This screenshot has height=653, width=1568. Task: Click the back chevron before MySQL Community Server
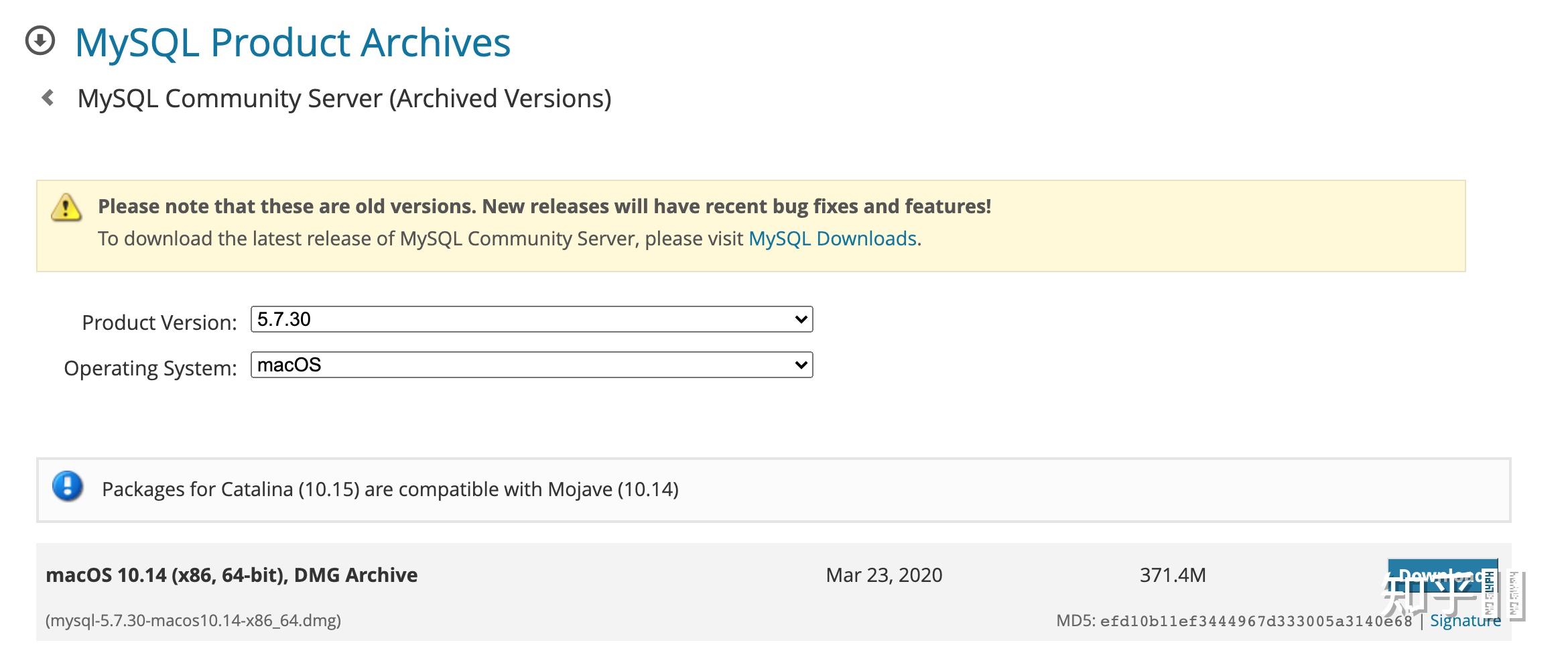coord(48,98)
